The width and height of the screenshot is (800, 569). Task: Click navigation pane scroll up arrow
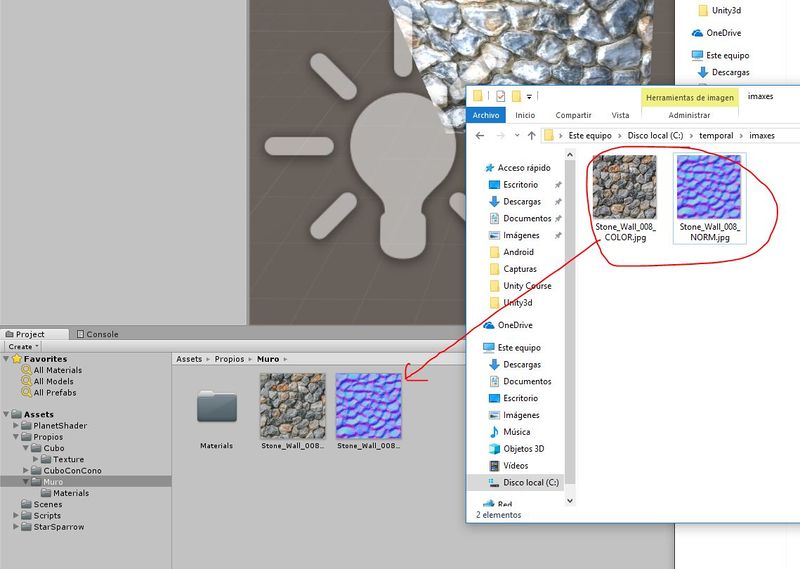tap(570, 155)
